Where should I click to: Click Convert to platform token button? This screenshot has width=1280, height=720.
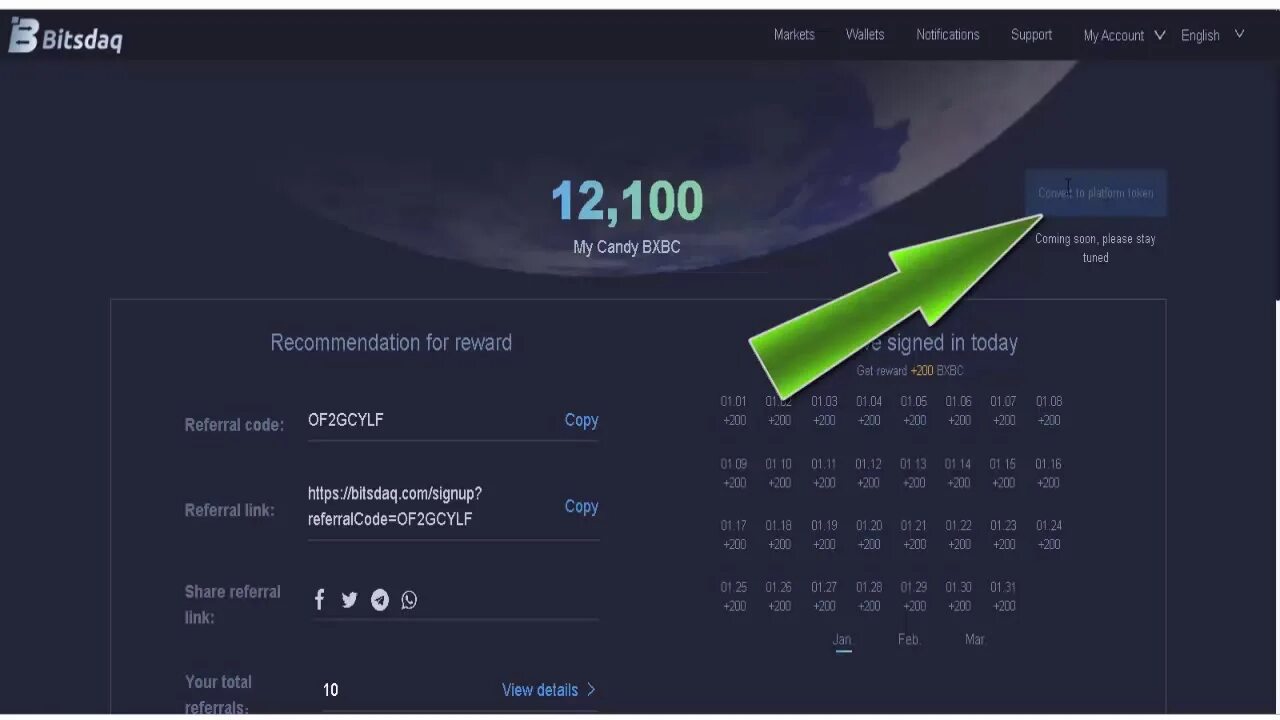click(1096, 193)
